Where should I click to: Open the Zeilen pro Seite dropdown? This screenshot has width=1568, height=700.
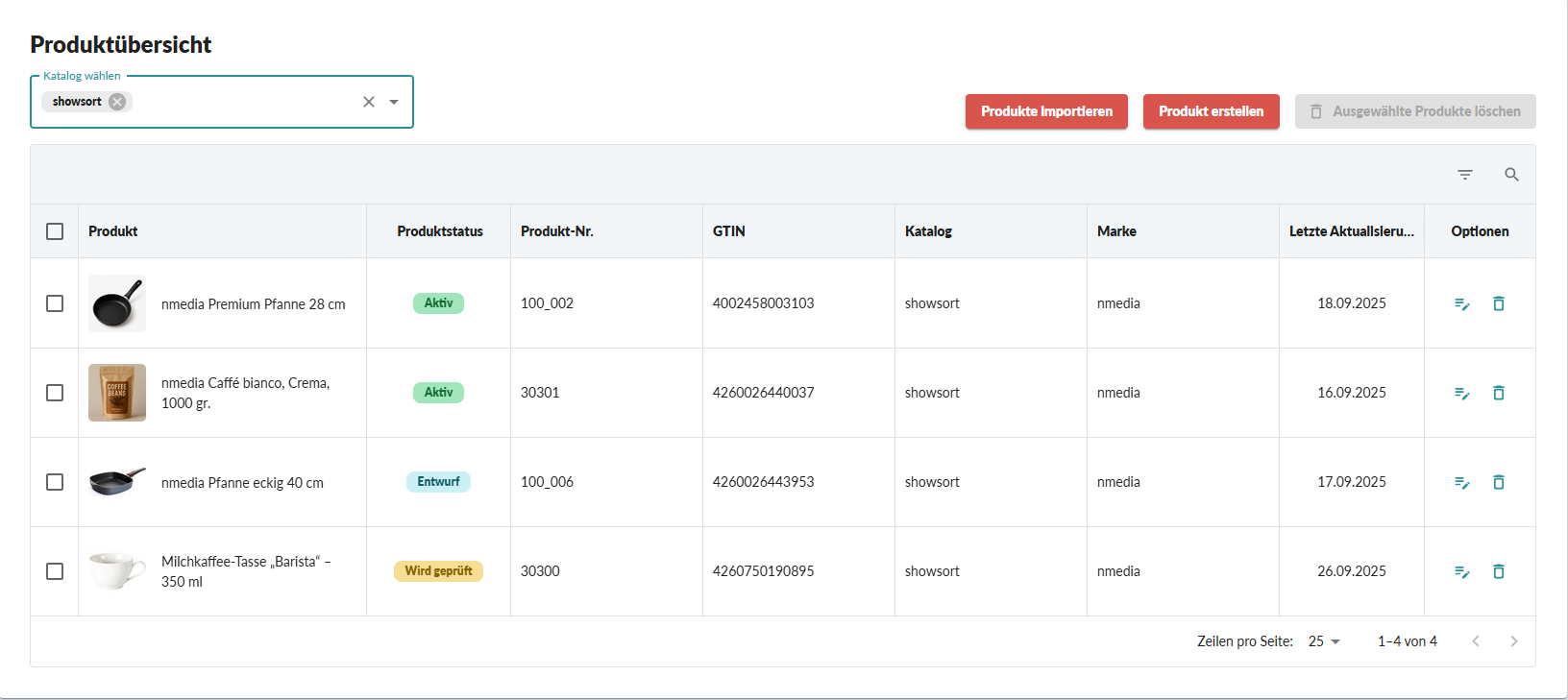(1324, 641)
